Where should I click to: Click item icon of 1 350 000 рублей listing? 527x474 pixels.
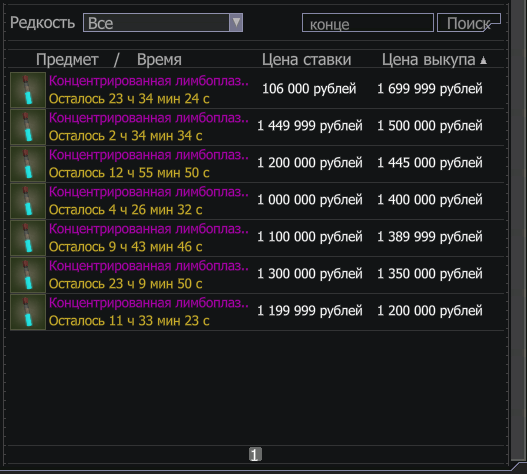(28, 275)
